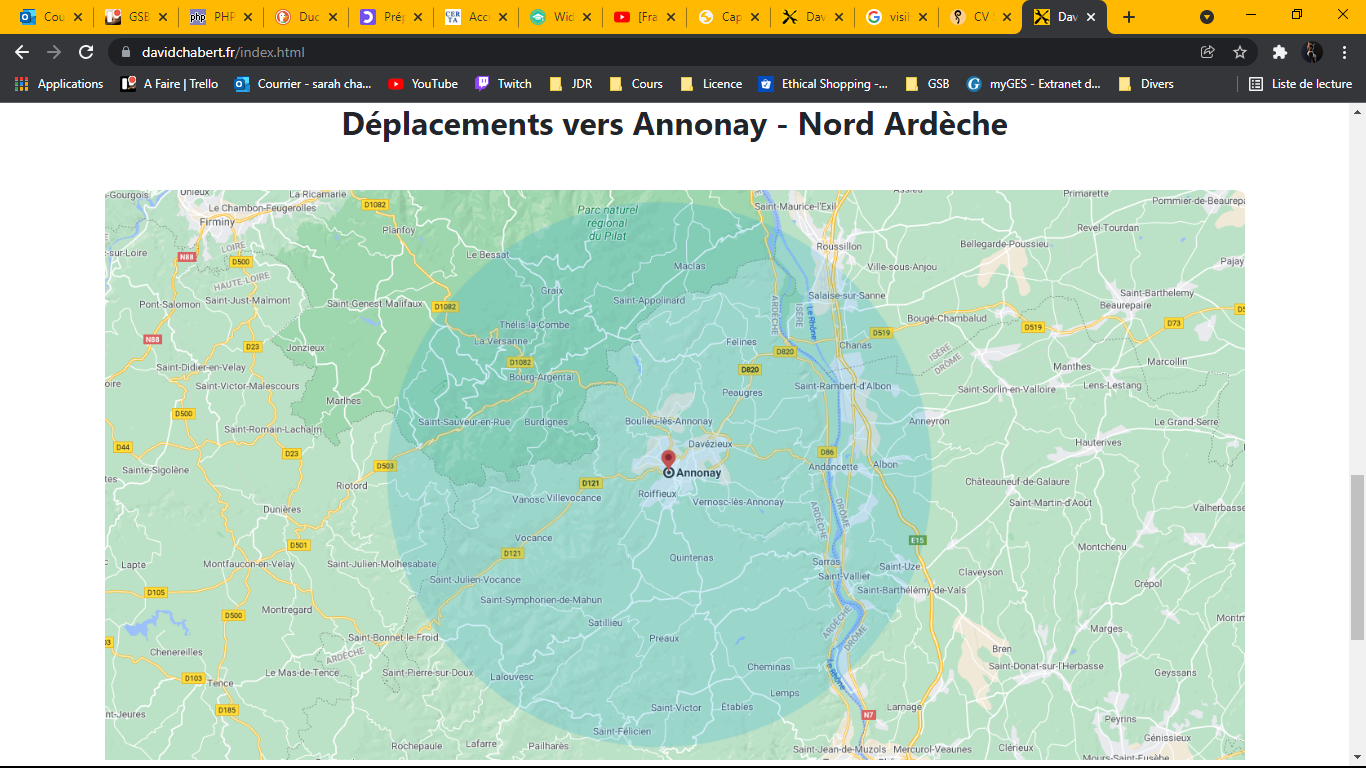The width and height of the screenshot is (1366, 768).
Task: Click the Parc naturel régional du Pilat label
Action: click(607, 223)
